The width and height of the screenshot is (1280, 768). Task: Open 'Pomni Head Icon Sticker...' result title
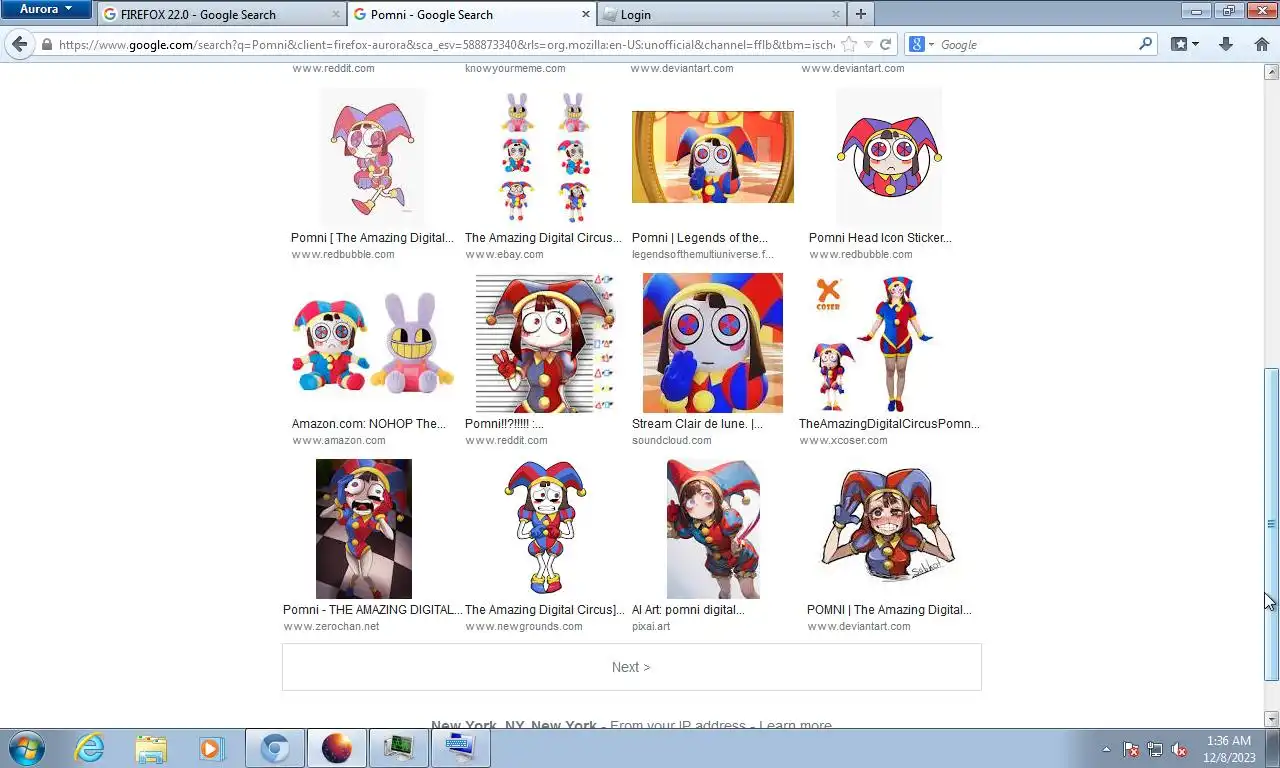(x=880, y=238)
